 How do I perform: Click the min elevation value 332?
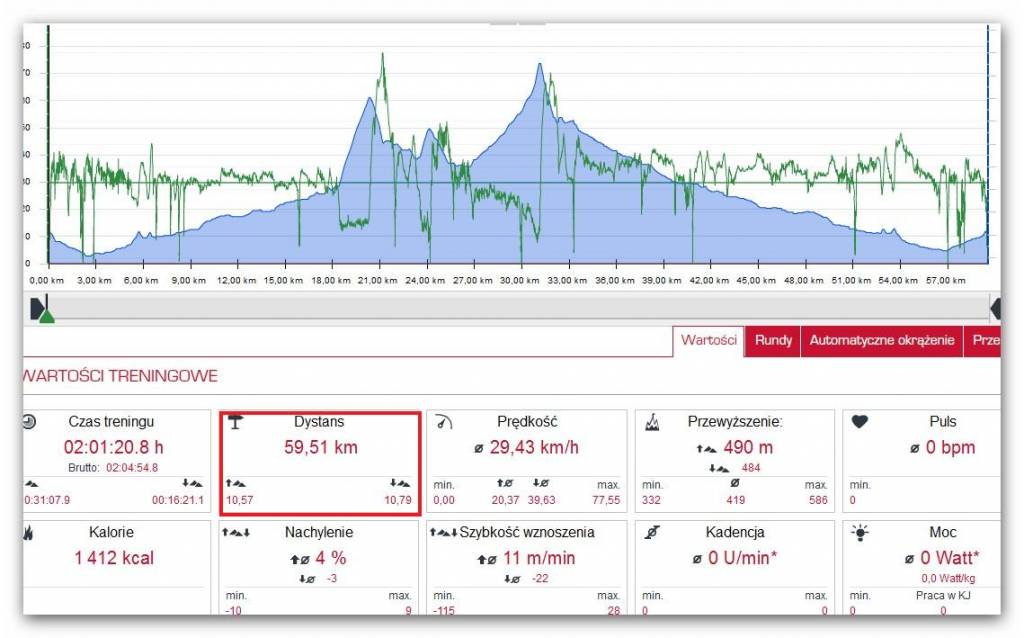(x=651, y=500)
